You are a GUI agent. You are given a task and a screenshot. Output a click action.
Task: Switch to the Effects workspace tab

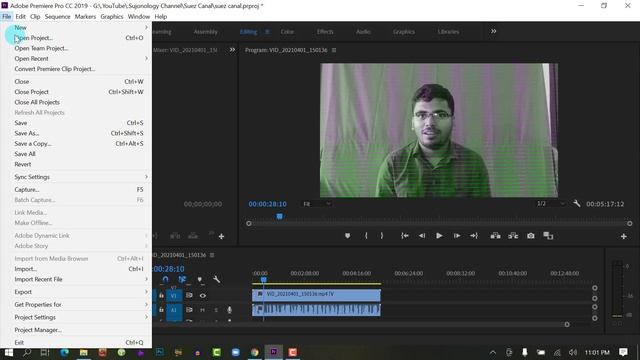coord(325,32)
